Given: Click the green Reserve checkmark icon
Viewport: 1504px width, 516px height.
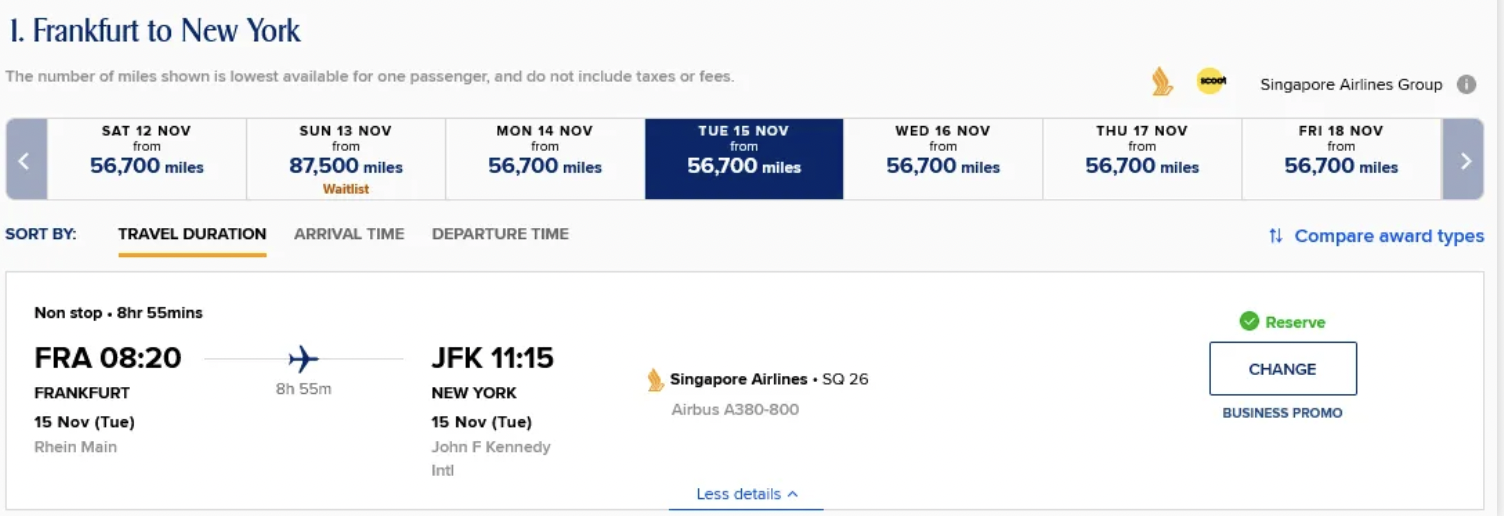Looking at the screenshot, I should tap(1249, 321).
